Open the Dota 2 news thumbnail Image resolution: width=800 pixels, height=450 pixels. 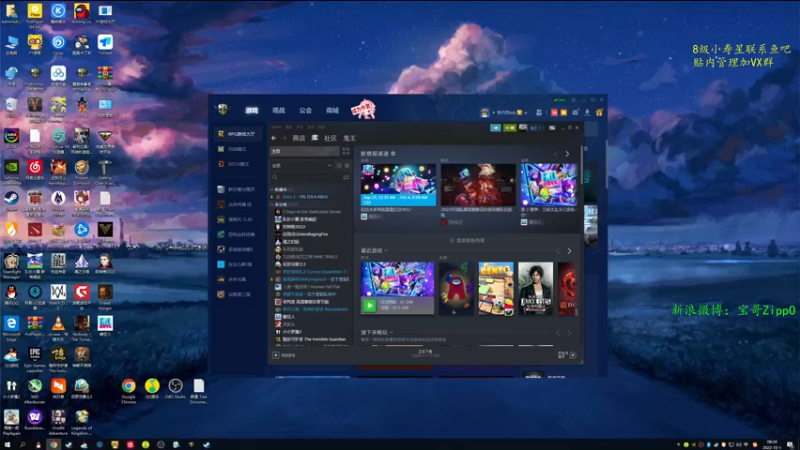(x=478, y=185)
